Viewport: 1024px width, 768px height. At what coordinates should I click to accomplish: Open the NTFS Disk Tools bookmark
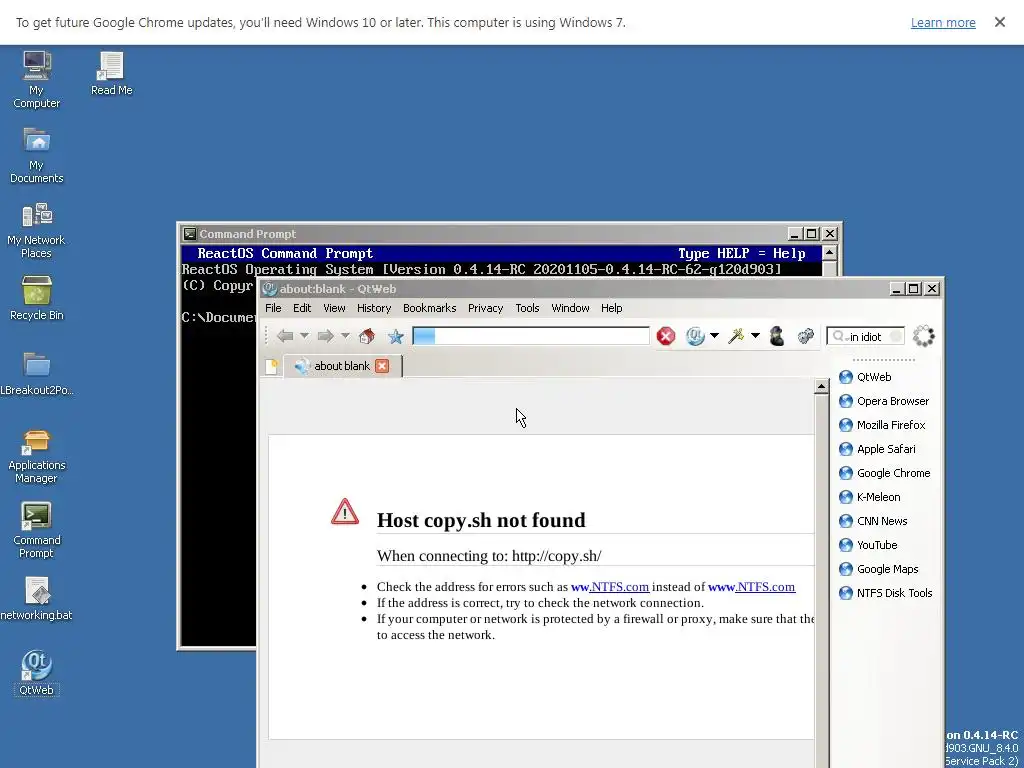pos(886,594)
